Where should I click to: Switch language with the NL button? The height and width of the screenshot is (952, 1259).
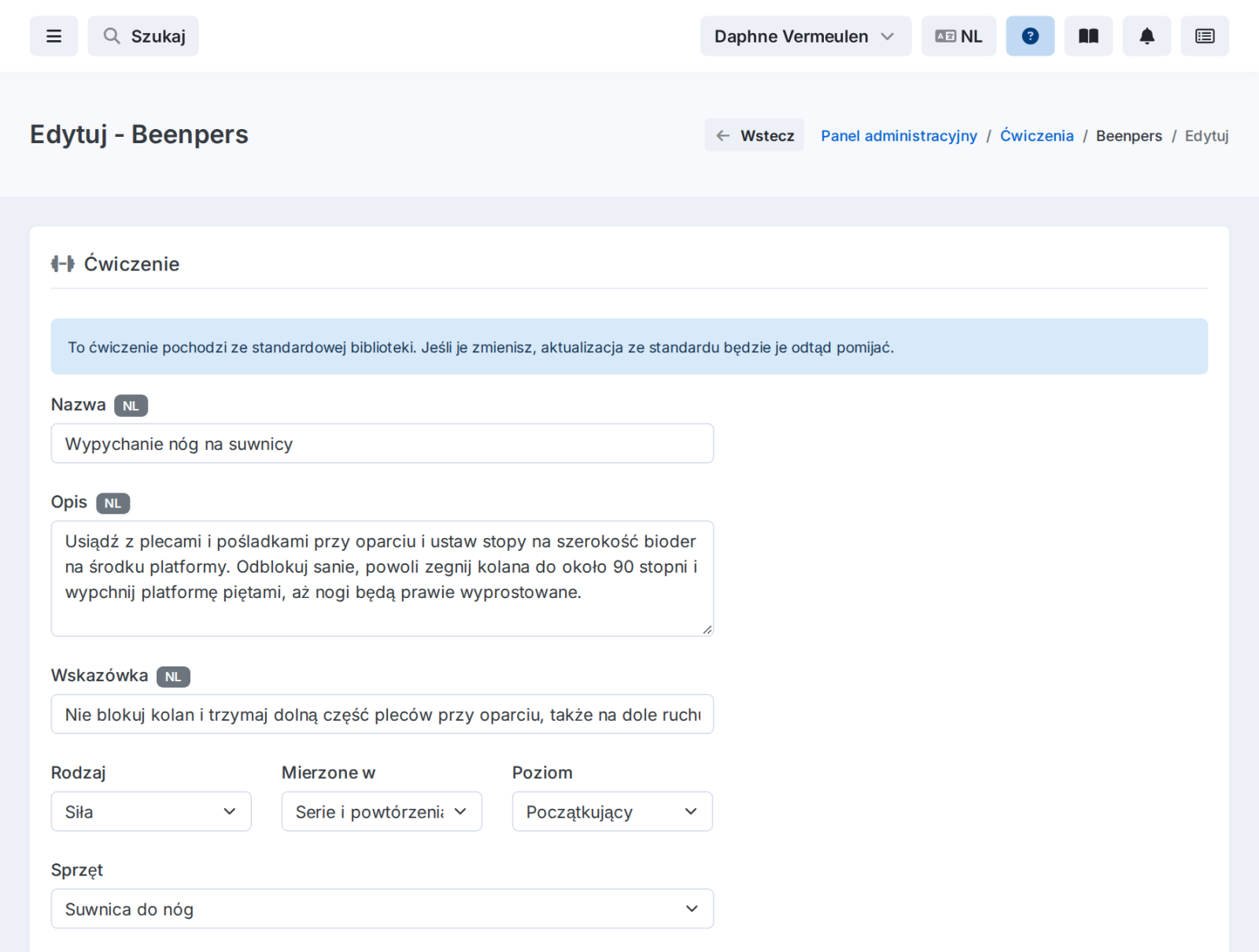tap(959, 36)
